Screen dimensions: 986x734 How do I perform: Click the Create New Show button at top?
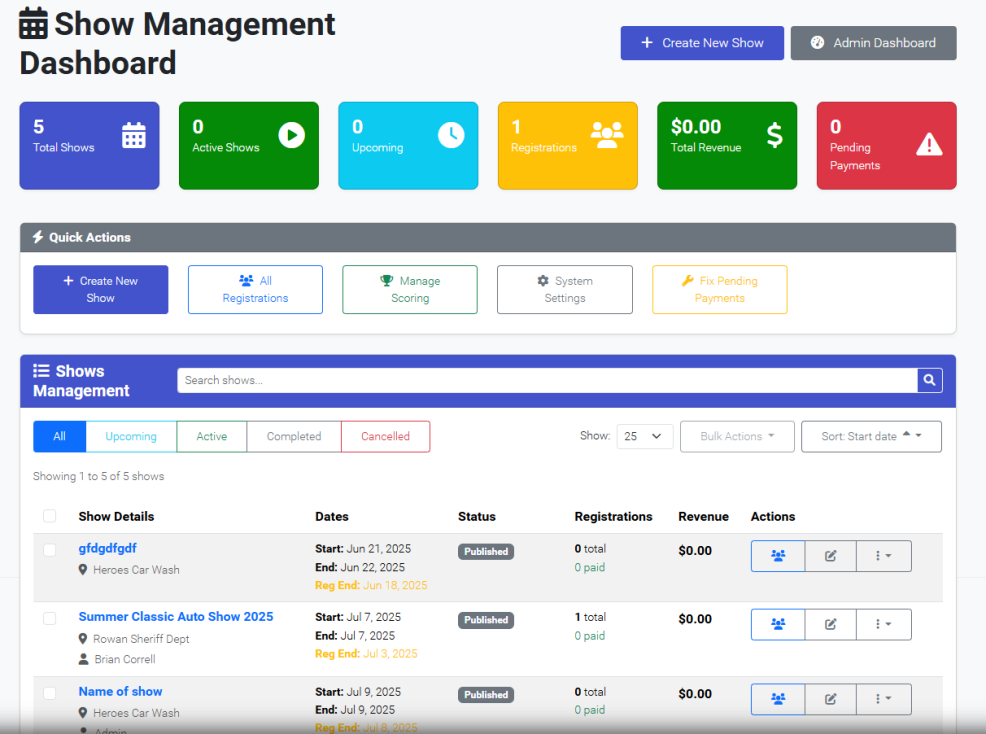pos(702,43)
